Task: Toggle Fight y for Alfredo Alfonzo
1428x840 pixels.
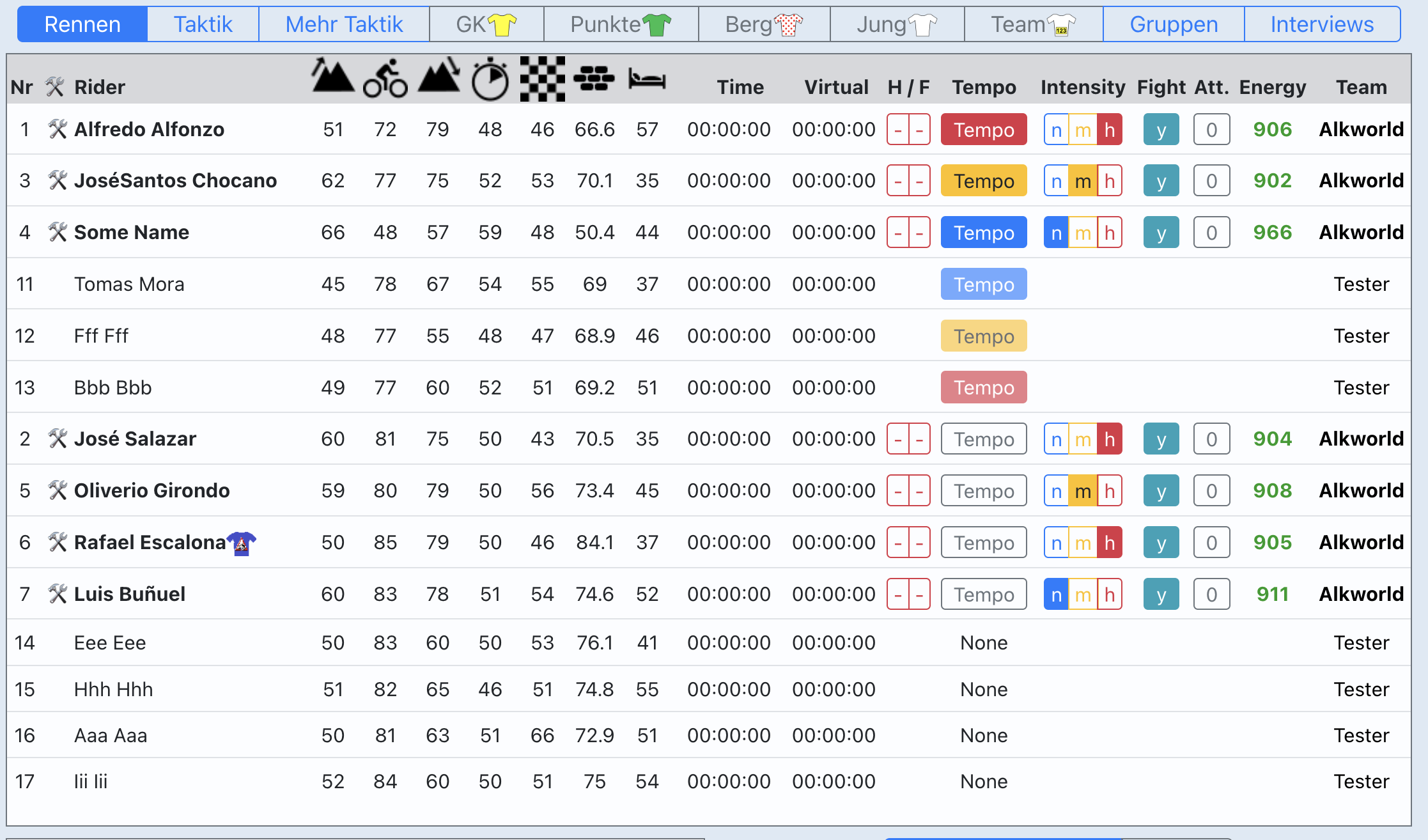Action: click(x=1161, y=130)
